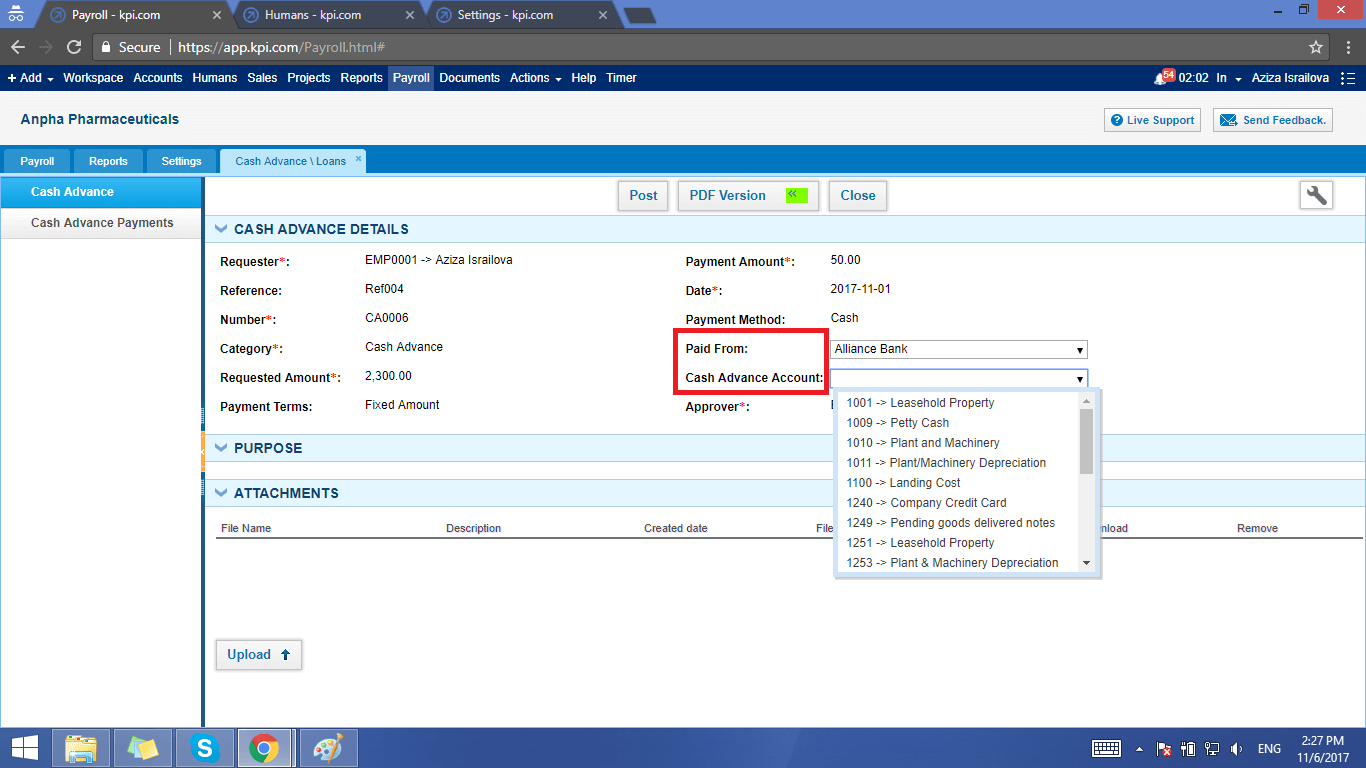The width and height of the screenshot is (1366, 768).
Task: Click the upload arrow on Upload button
Action: click(x=285, y=655)
